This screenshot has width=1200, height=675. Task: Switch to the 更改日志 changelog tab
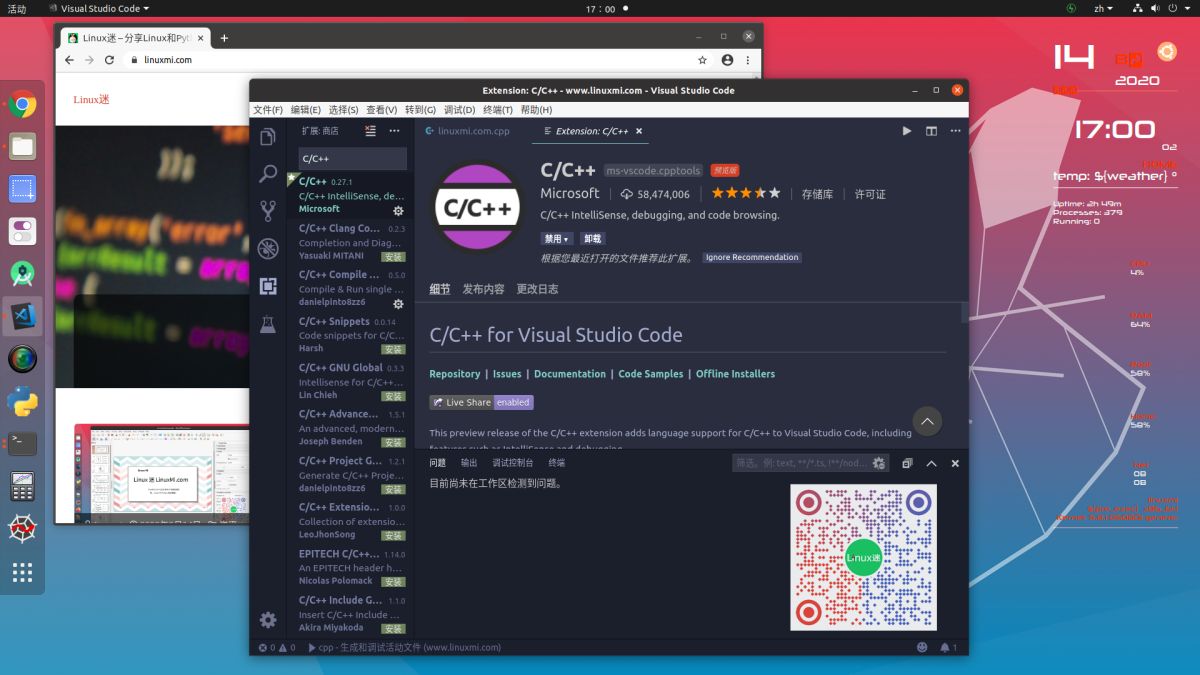pyautogui.click(x=537, y=289)
